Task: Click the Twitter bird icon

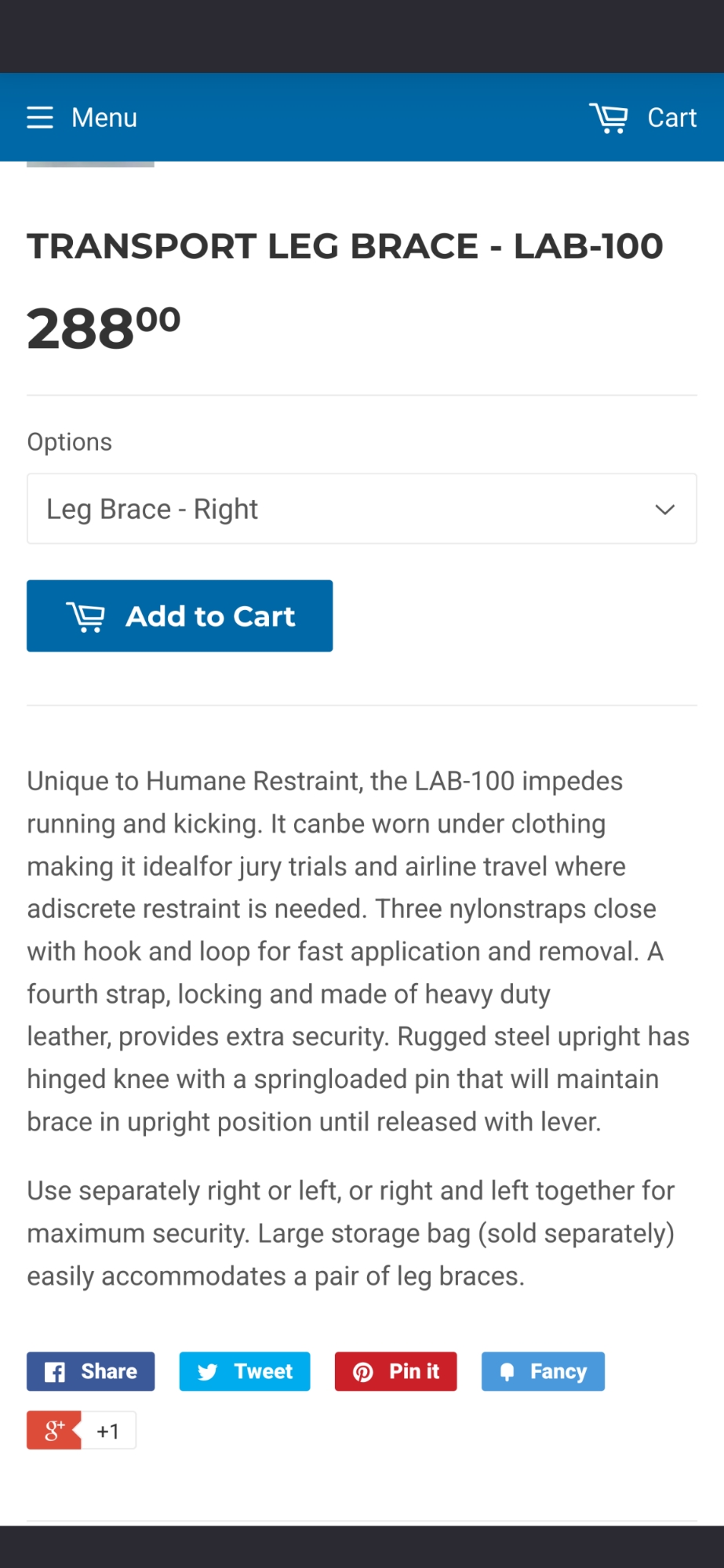Action: (208, 1372)
